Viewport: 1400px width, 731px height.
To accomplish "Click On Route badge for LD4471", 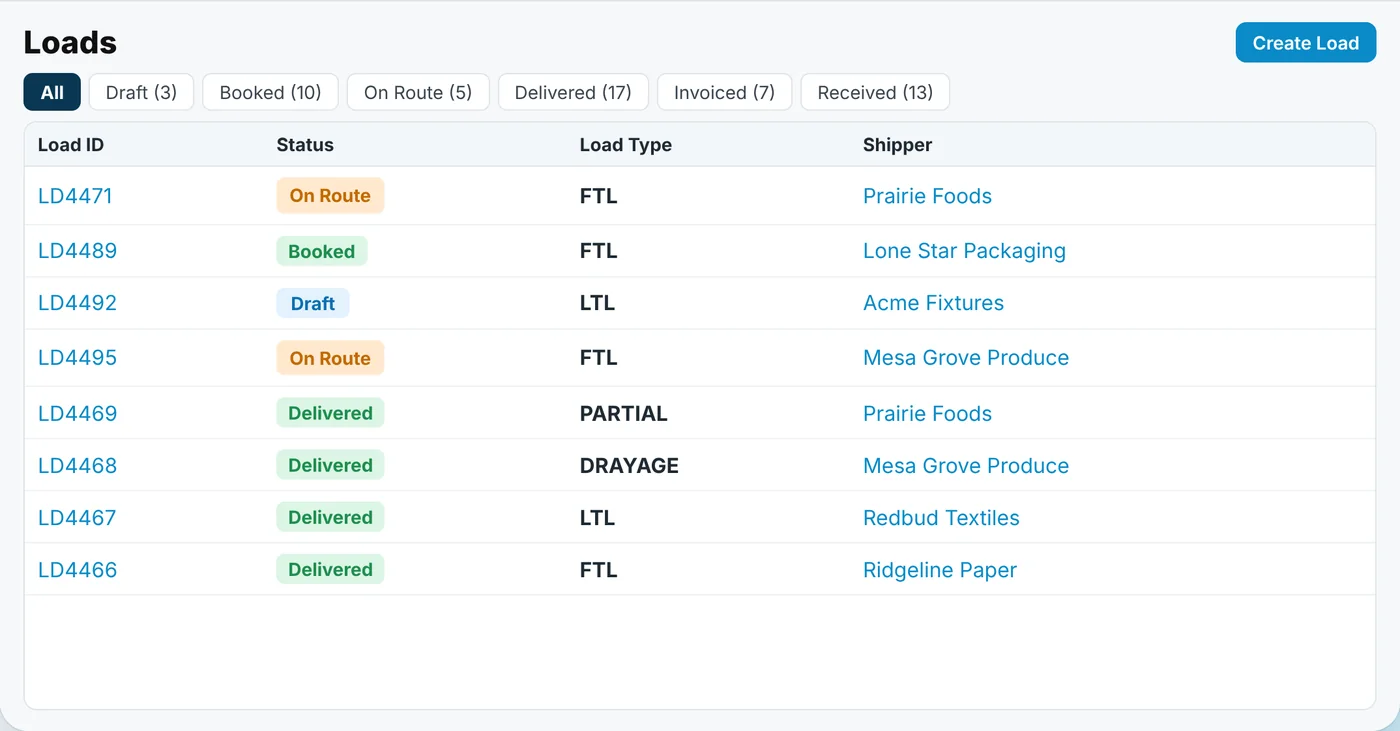I will (330, 196).
